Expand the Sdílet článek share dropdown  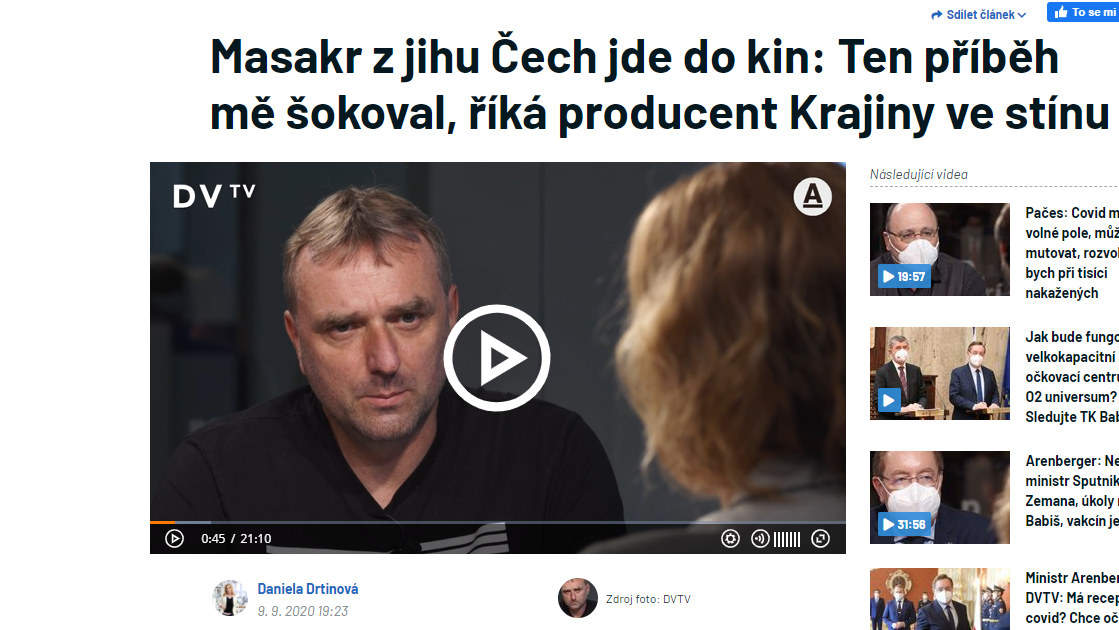tap(978, 14)
